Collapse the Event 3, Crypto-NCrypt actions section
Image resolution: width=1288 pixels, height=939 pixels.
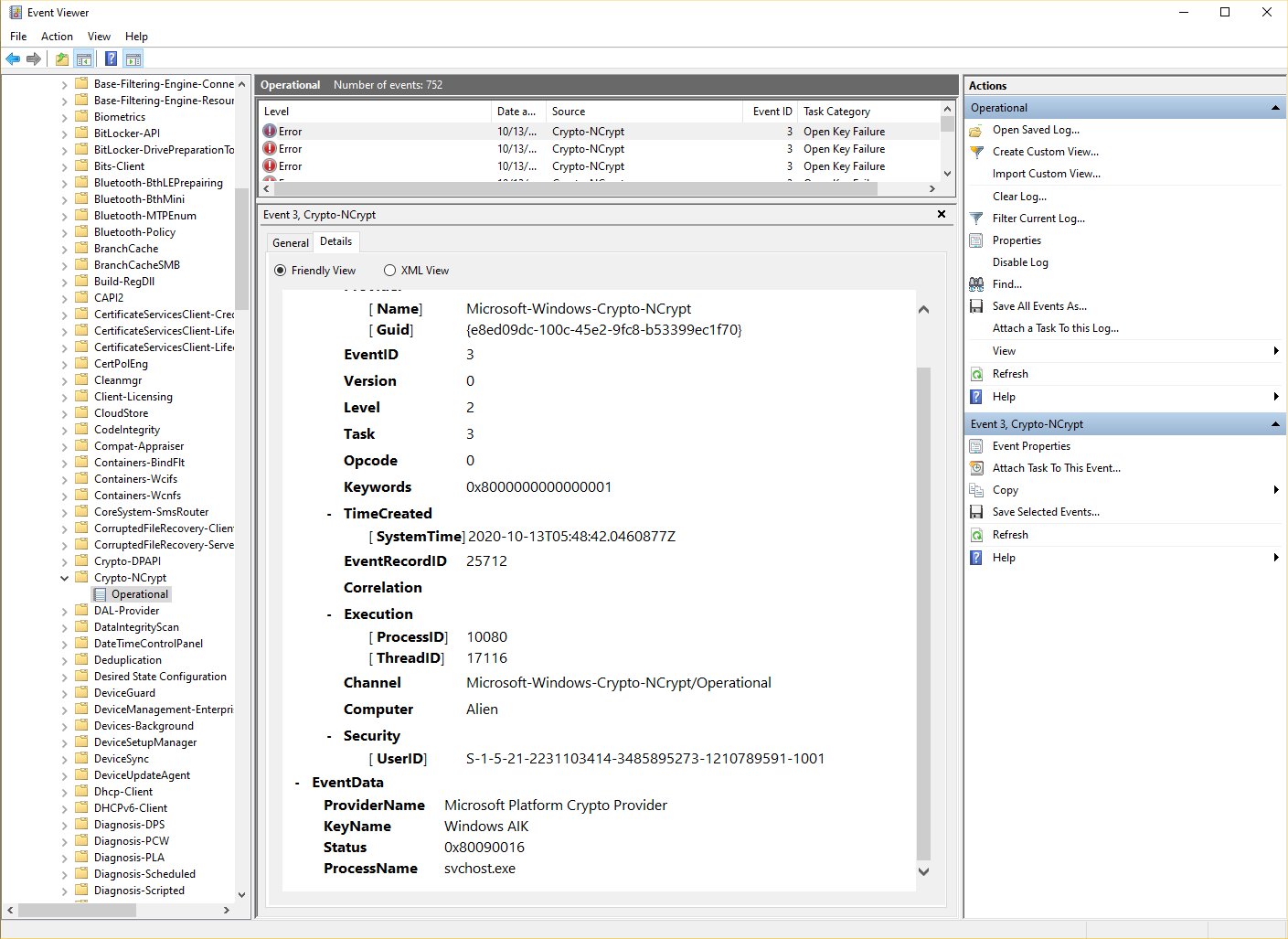[x=1274, y=423]
